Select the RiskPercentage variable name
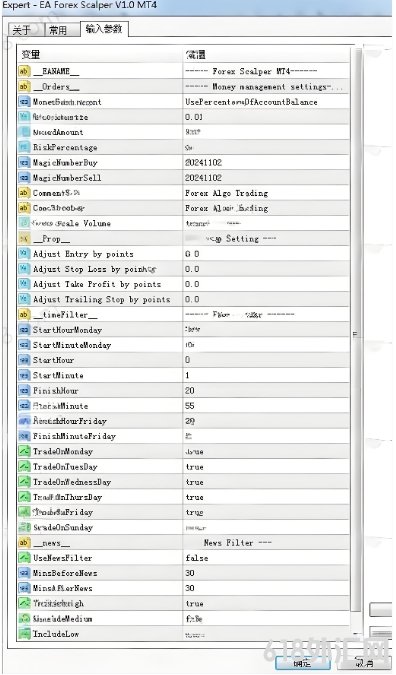The image size is (396, 675). point(65,147)
